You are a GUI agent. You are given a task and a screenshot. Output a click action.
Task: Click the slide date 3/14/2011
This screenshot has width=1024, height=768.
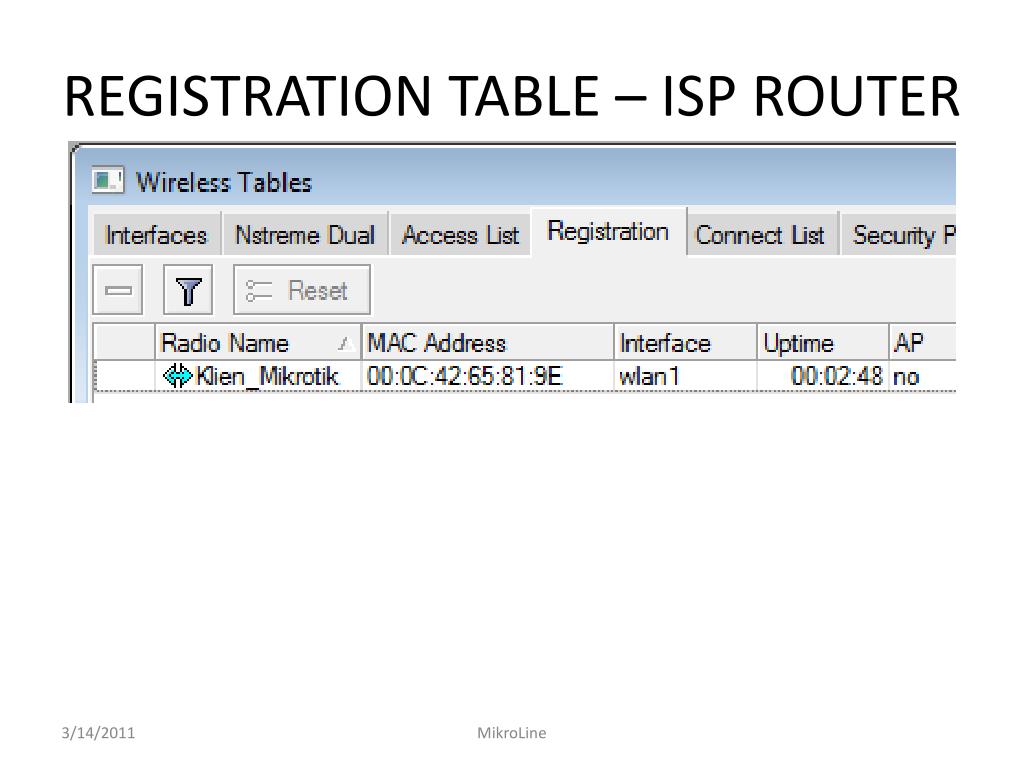(x=98, y=733)
